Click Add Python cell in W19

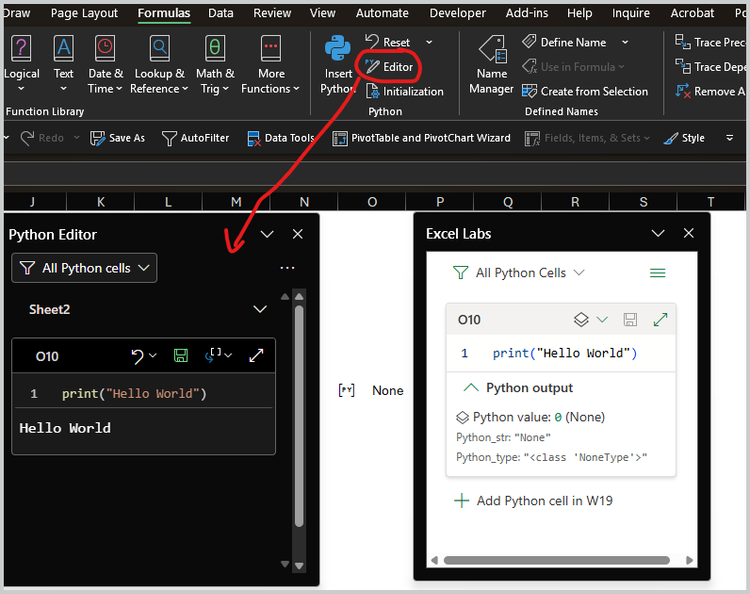[x=533, y=500]
